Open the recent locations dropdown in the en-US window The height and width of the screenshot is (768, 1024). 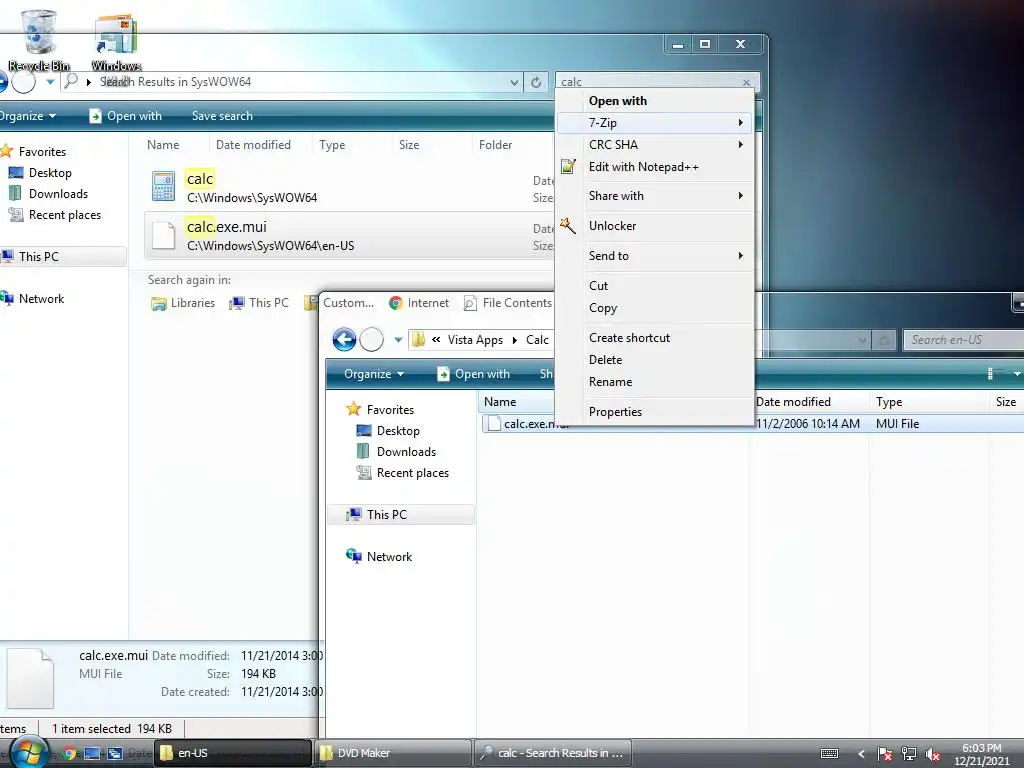pos(398,340)
